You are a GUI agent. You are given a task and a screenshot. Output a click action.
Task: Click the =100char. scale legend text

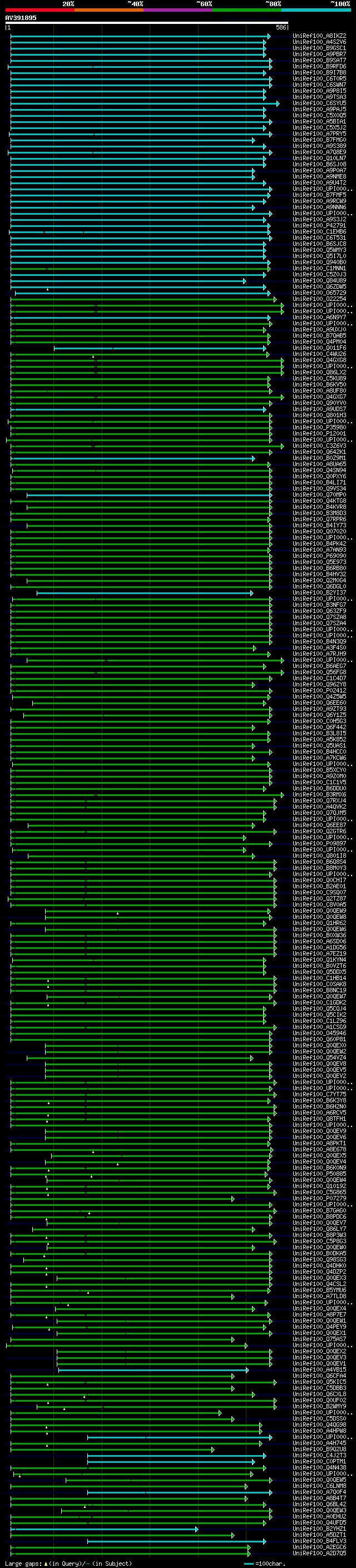coord(270,1564)
